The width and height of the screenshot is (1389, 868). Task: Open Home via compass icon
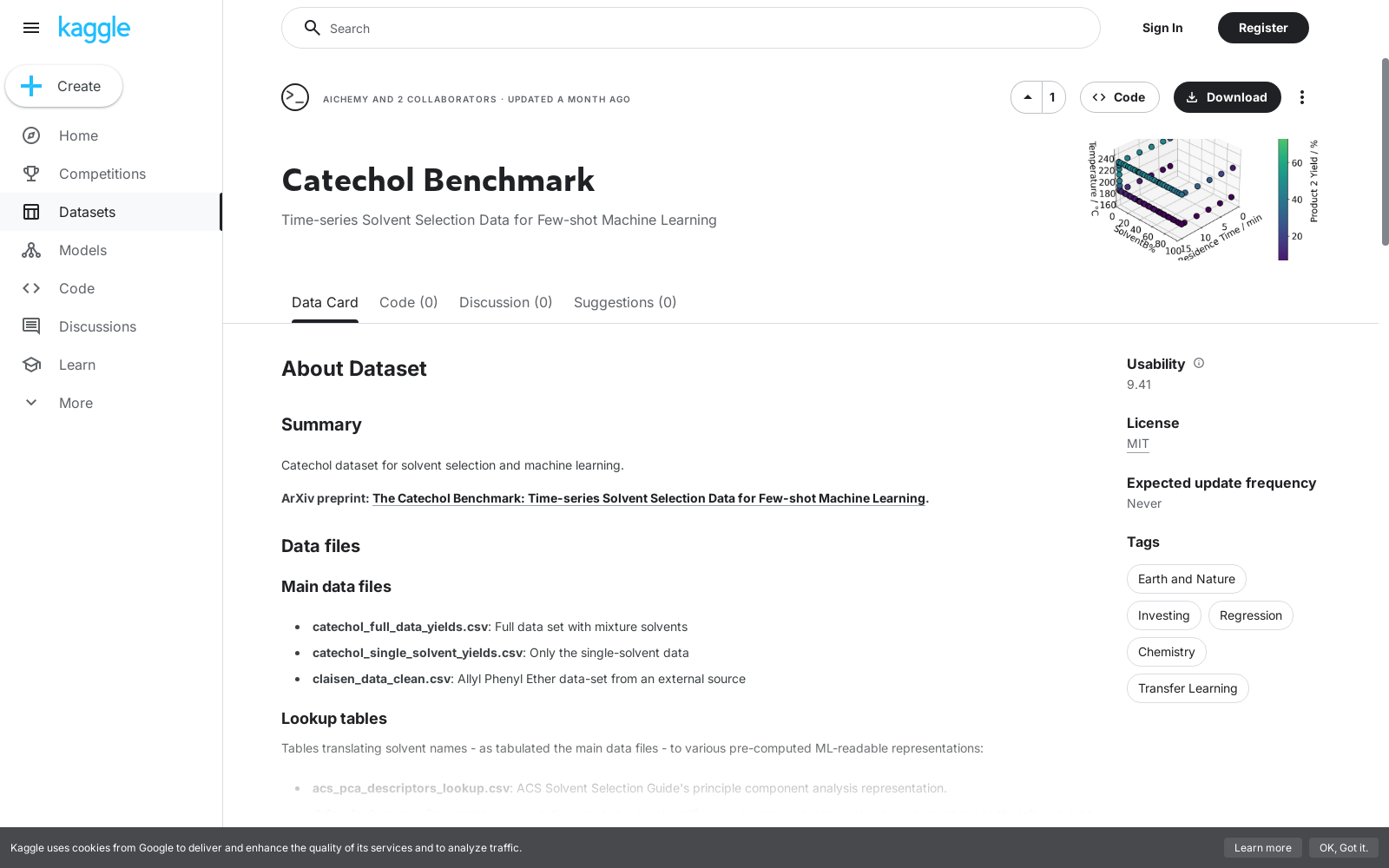click(31, 135)
